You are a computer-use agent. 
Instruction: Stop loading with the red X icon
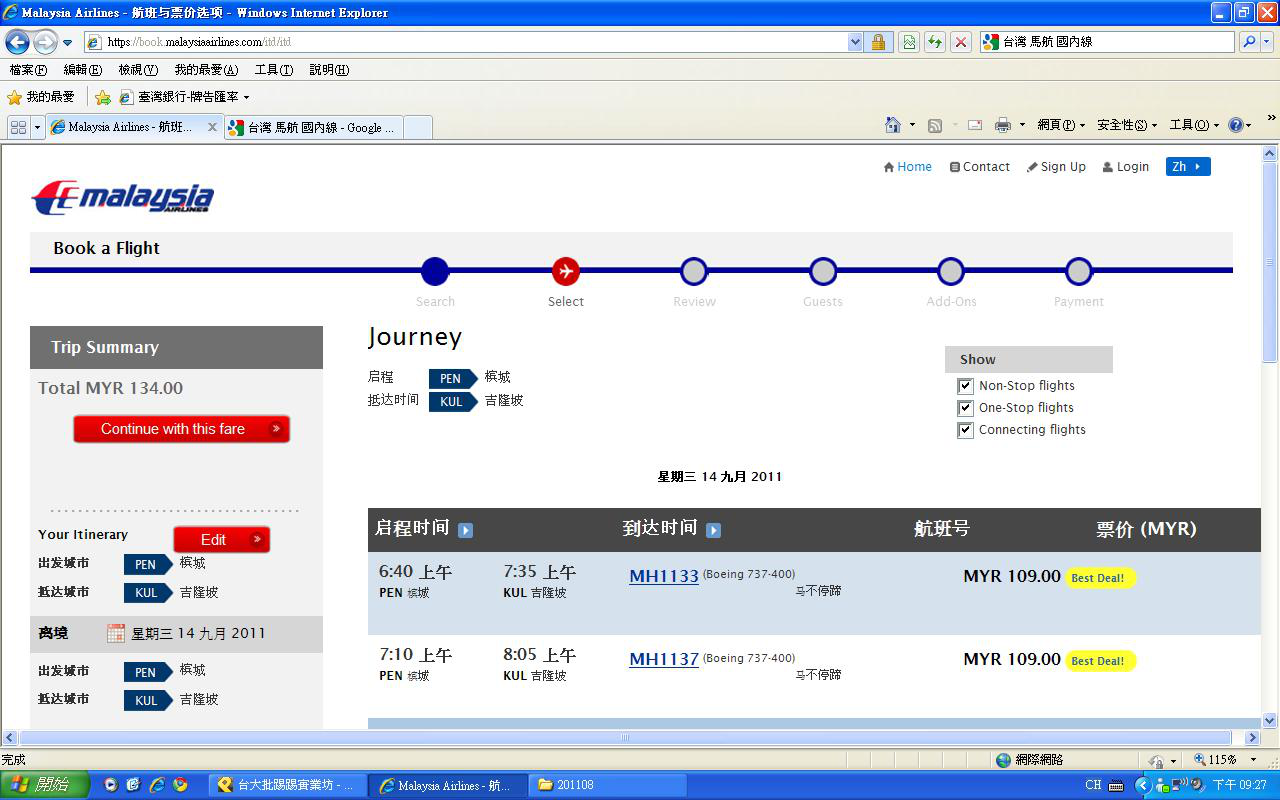(961, 42)
